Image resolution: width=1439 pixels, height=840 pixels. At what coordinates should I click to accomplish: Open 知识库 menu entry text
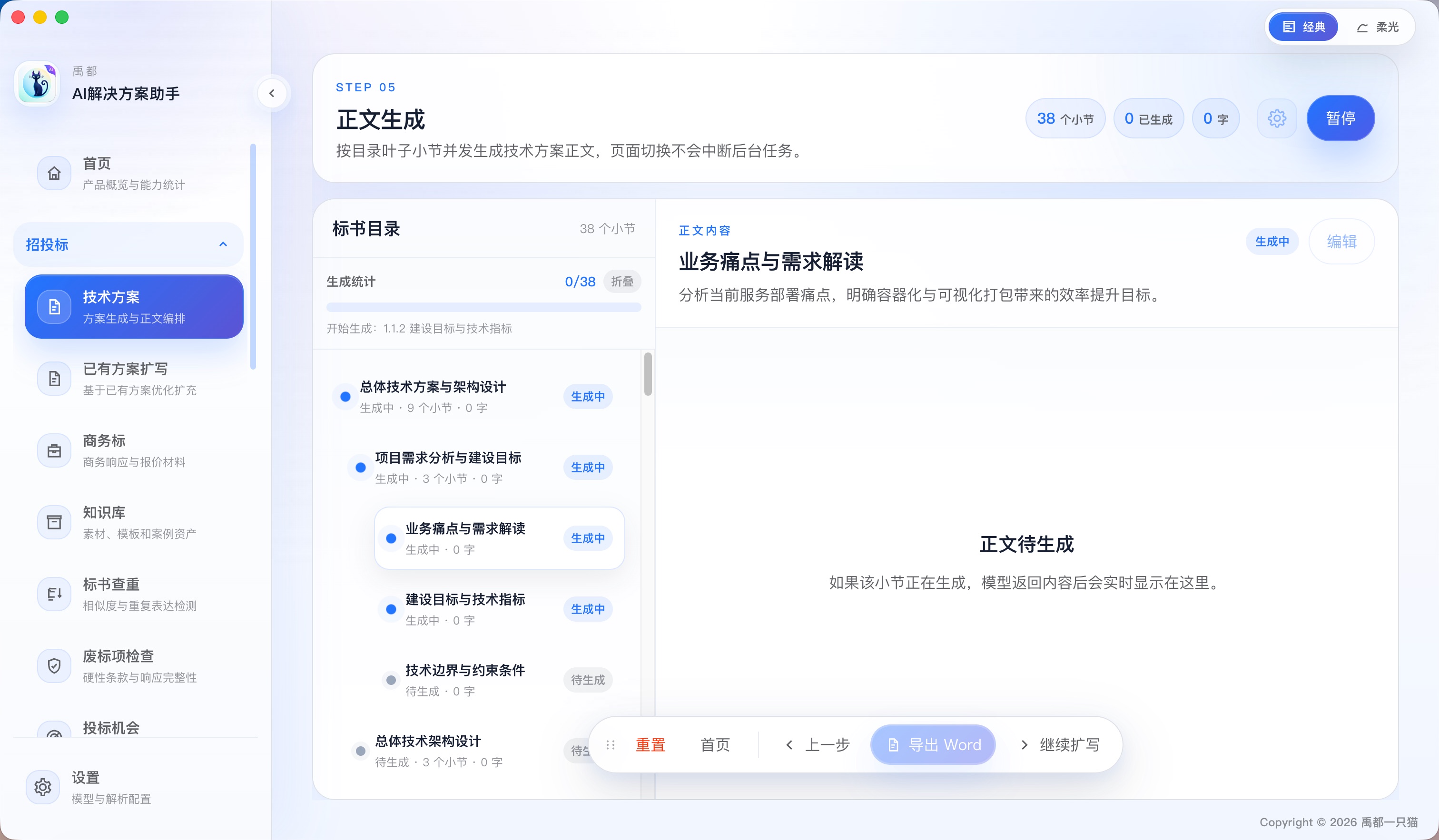coord(104,512)
